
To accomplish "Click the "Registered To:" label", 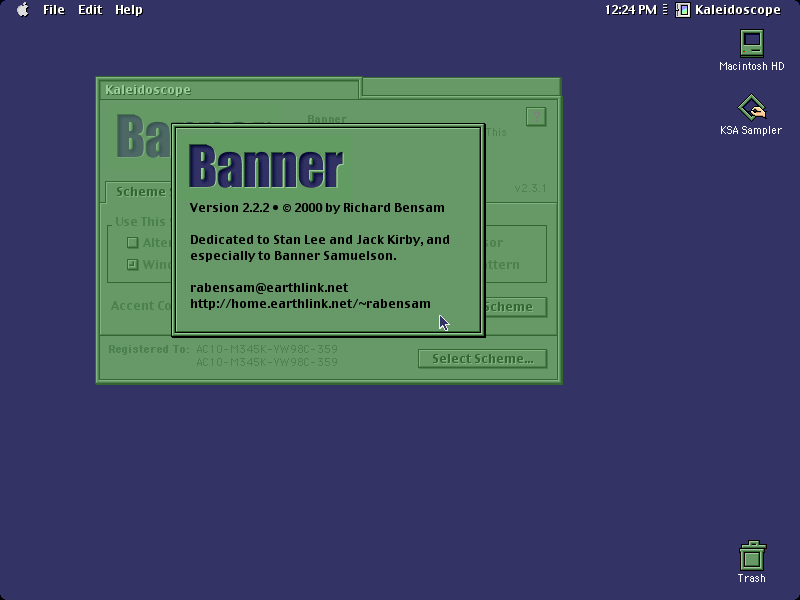I will point(149,349).
